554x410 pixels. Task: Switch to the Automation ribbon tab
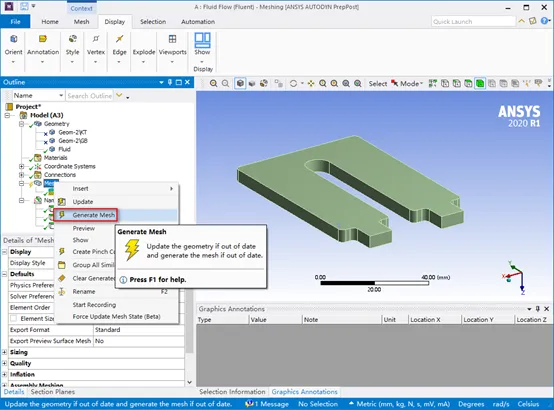click(198, 22)
